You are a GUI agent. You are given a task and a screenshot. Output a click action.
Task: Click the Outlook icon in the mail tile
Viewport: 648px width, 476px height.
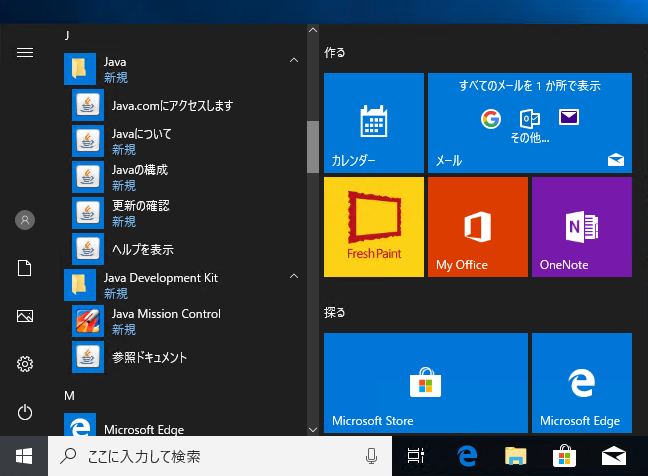[x=529, y=119]
